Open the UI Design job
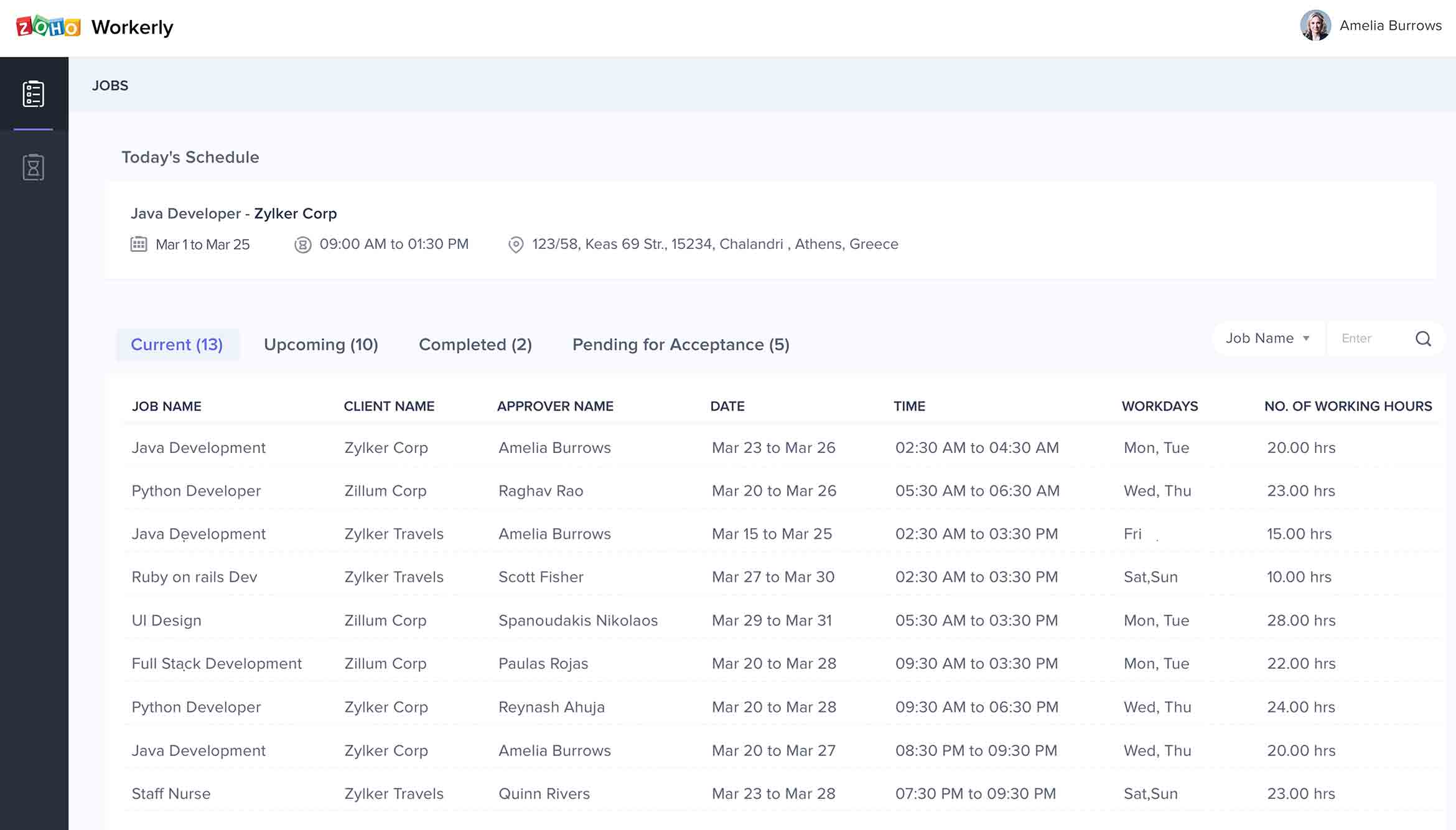Image resolution: width=1456 pixels, height=830 pixels. 166,620
